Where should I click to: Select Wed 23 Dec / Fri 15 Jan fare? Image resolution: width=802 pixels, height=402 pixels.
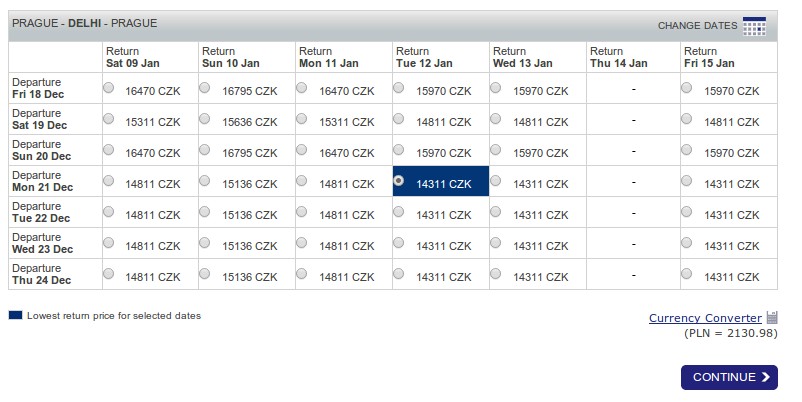point(686,242)
